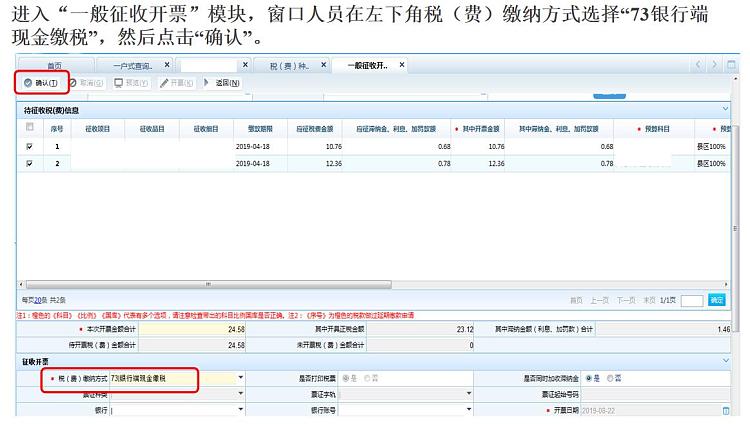Click the page number input box
Viewport: 750px width, 424px height.
[692, 301]
